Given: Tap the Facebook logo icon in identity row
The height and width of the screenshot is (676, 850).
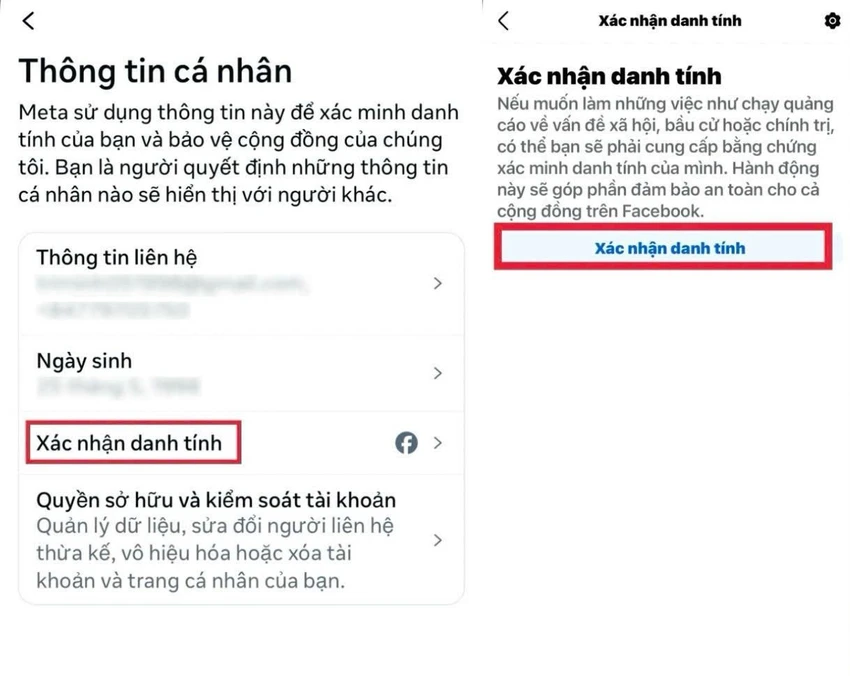Looking at the screenshot, I should pos(406,443).
